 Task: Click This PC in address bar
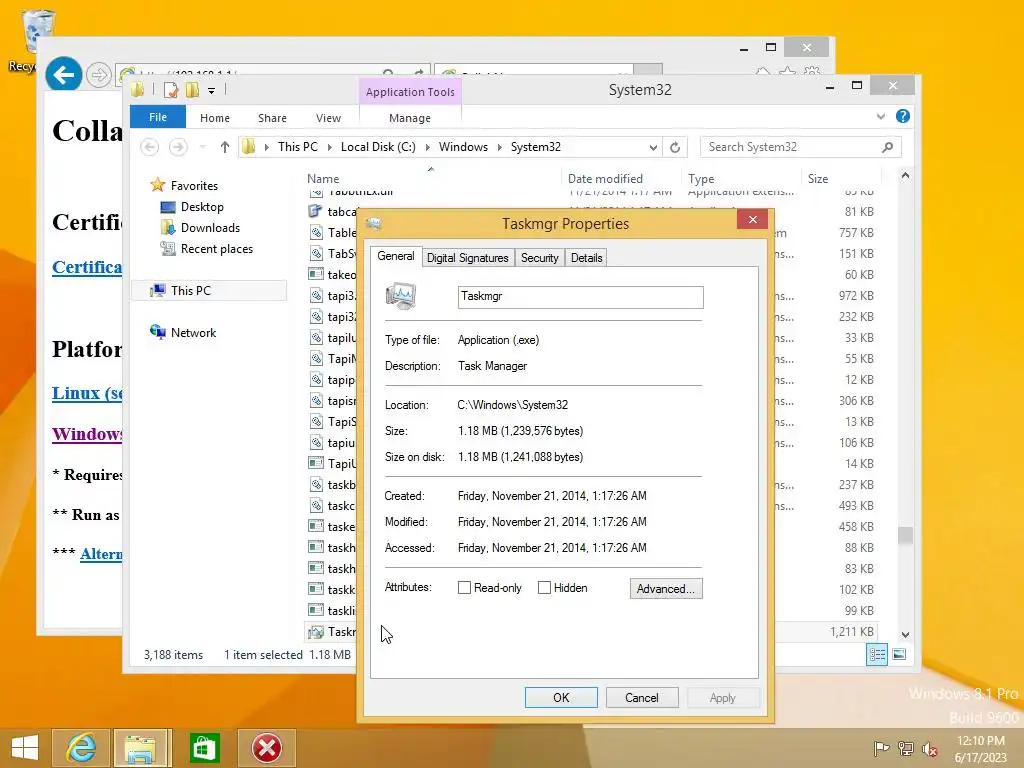click(x=298, y=147)
